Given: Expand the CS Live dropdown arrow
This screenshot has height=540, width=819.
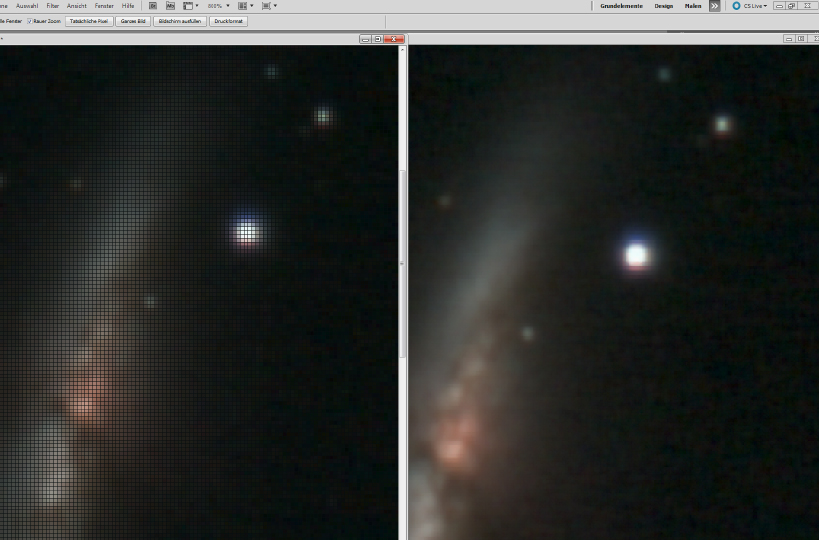Looking at the screenshot, I should click(x=767, y=6).
